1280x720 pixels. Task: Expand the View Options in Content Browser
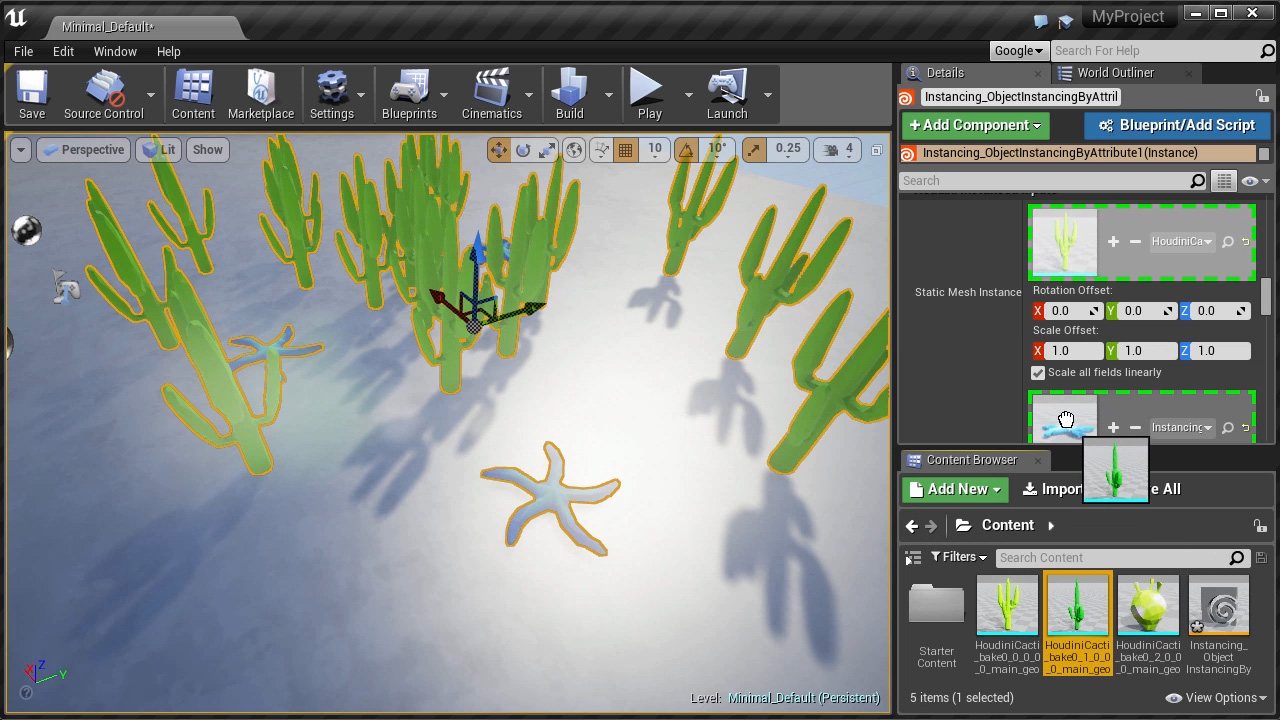click(x=1222, y=697)
